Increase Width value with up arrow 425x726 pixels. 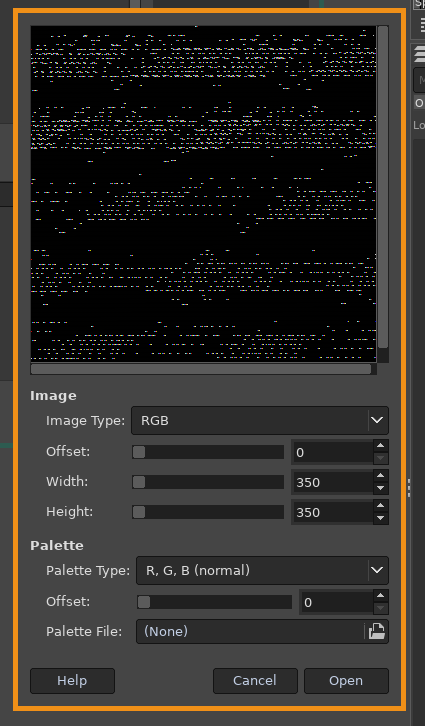click(x=381, y=476)
